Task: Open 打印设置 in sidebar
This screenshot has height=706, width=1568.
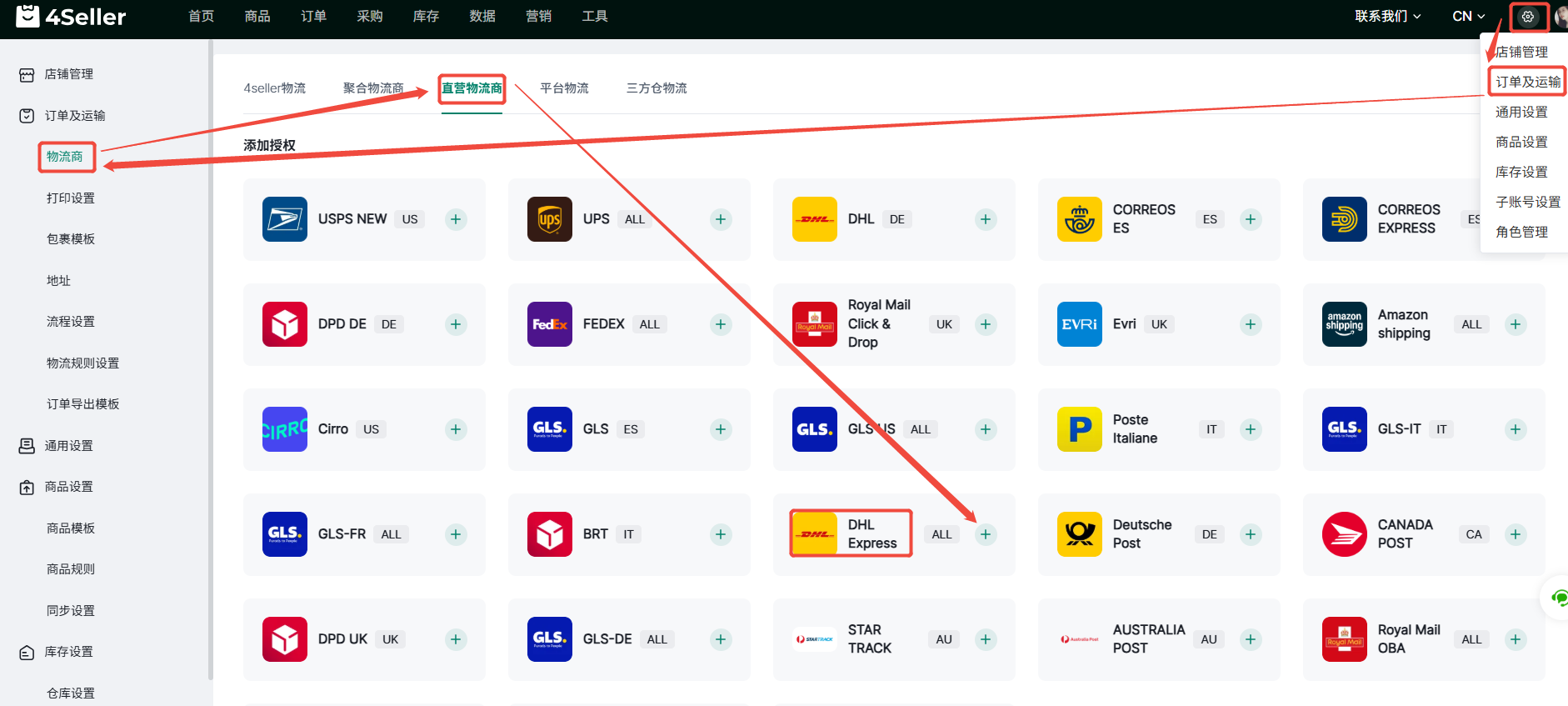Action: tap(71, 198)
